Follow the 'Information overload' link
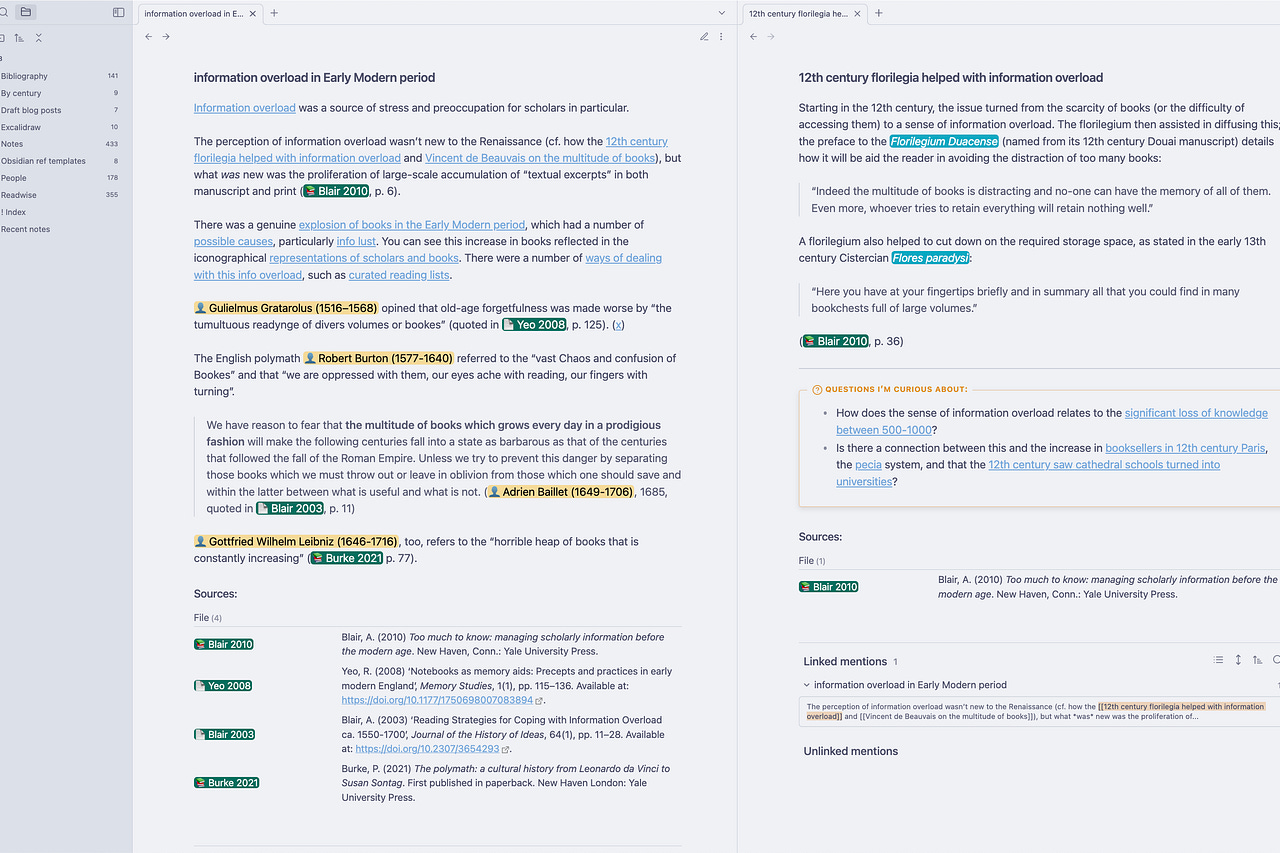Image resolution: width=1280 pixels, height=853 pixels. click(244, 108)
